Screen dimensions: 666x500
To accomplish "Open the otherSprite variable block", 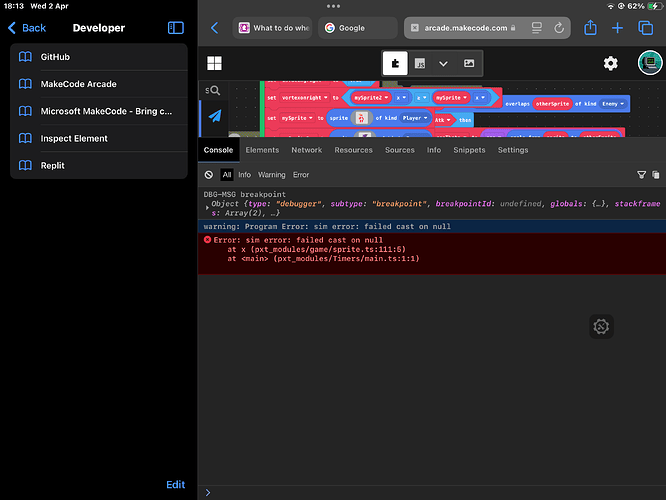I will pyautogui.click(x=552, y=104).
